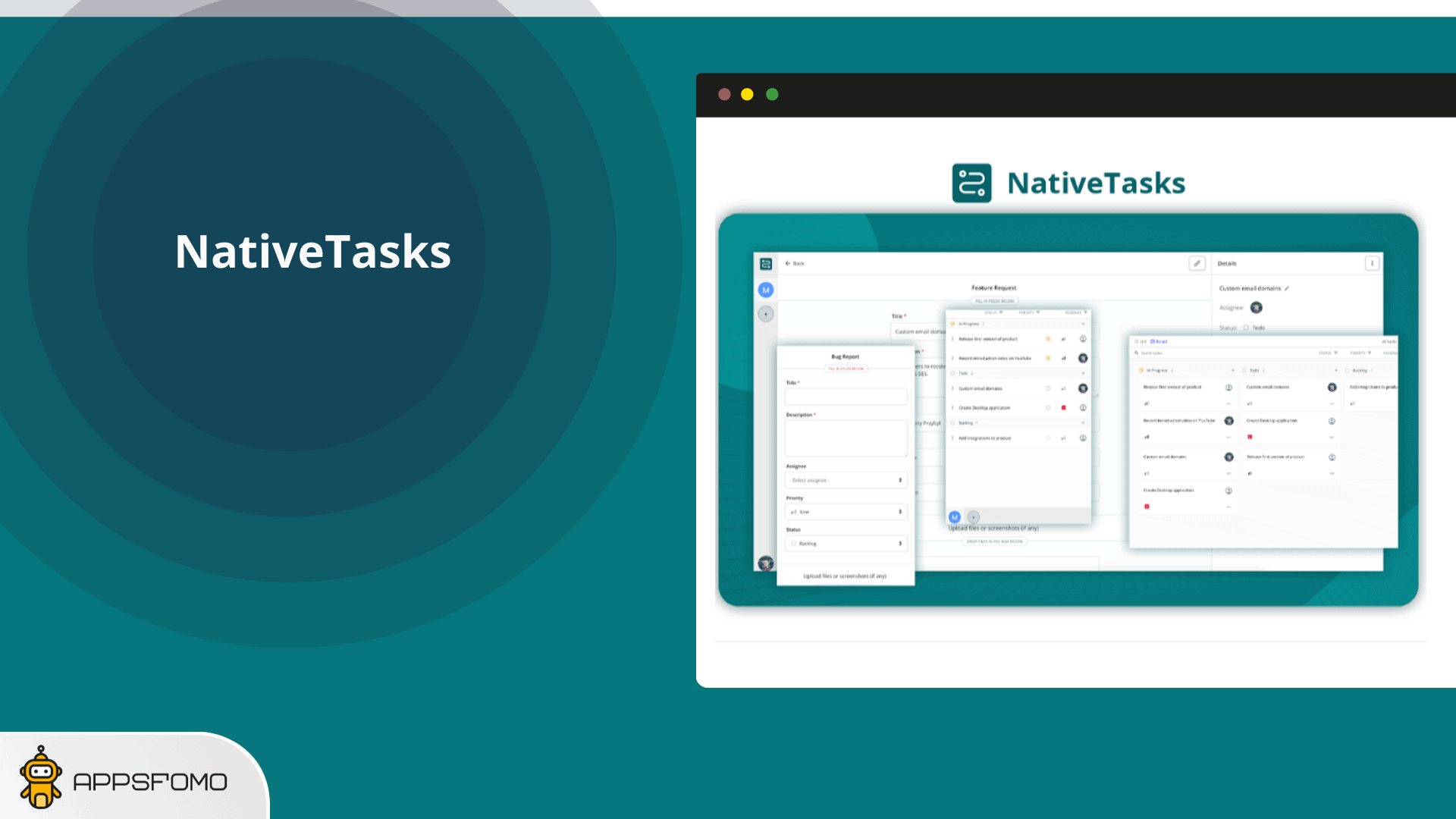This screenshot has width=1456, height=819.
Task: Click the red priority swatch in list
Action: click(1063, 408)
